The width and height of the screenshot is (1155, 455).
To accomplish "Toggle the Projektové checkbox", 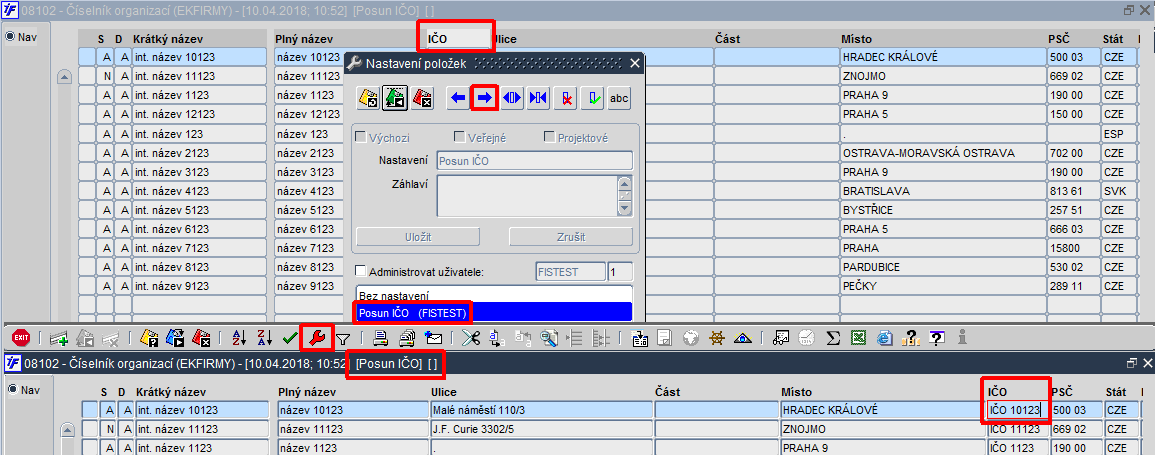I will 549,137.
